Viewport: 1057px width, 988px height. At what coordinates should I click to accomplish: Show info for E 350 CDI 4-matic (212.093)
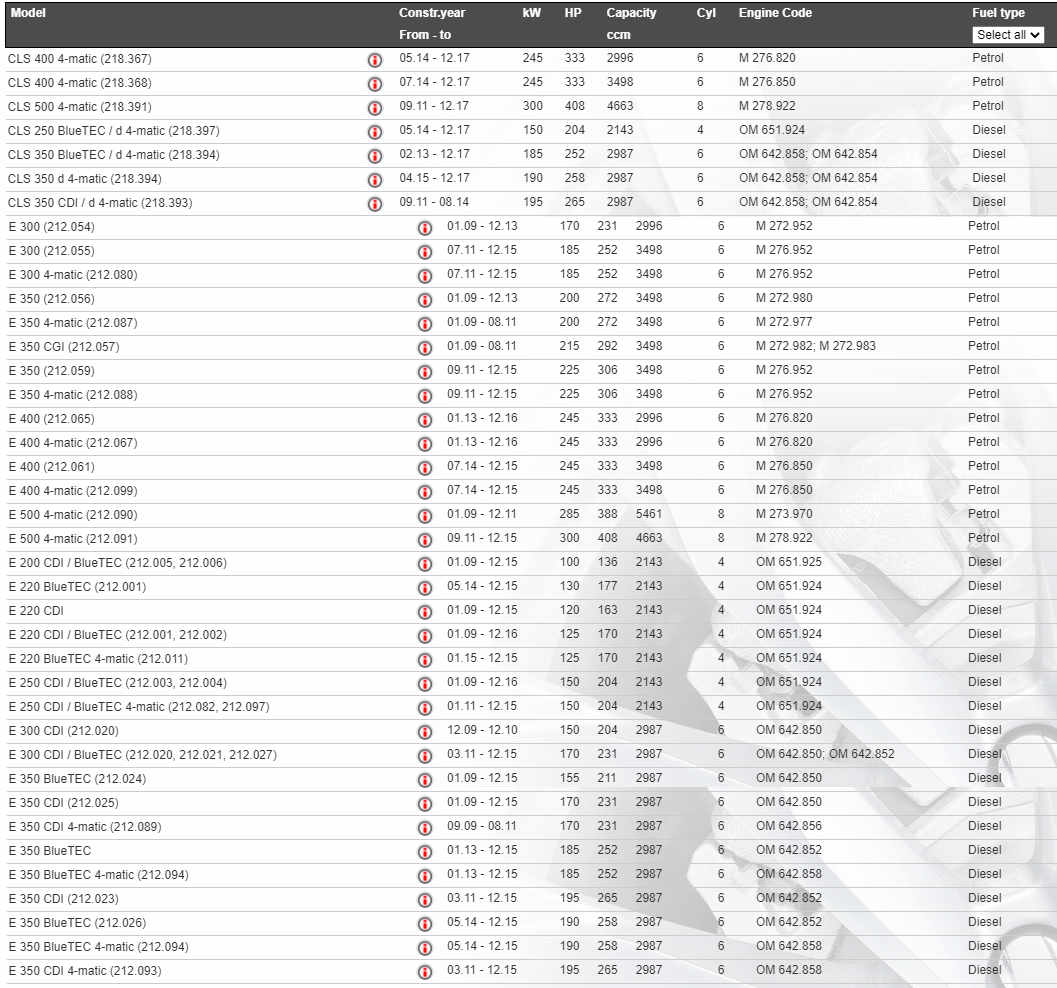(x=425, y=972)
